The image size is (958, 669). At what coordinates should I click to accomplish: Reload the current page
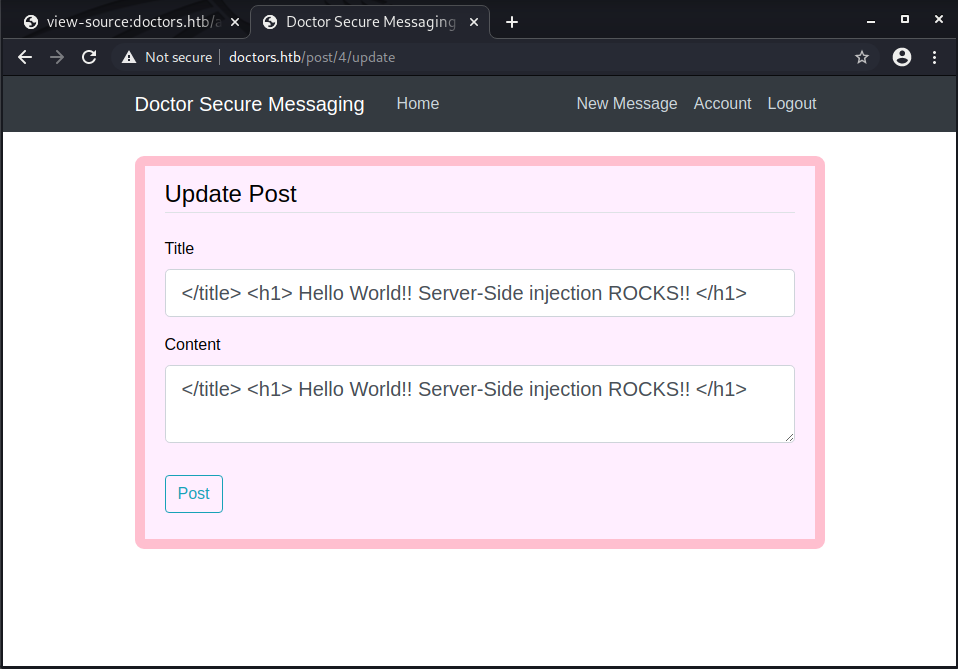[89, 58]
